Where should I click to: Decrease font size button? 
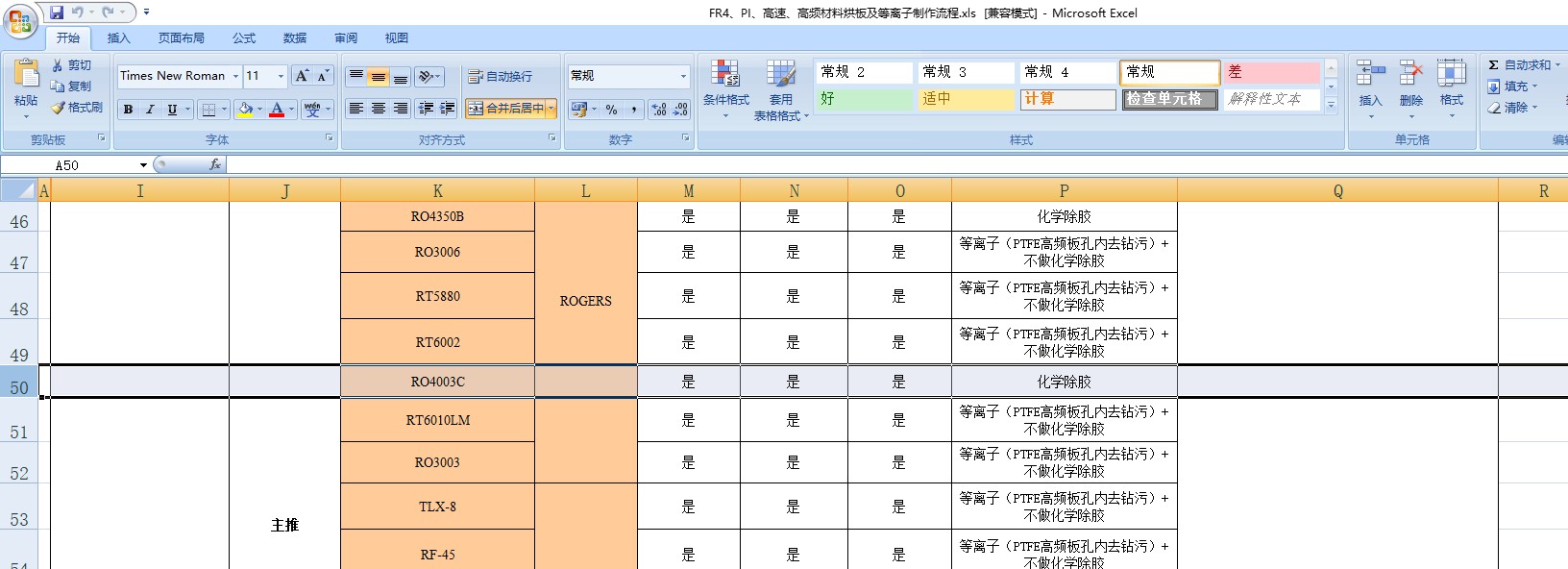[323, 76]
